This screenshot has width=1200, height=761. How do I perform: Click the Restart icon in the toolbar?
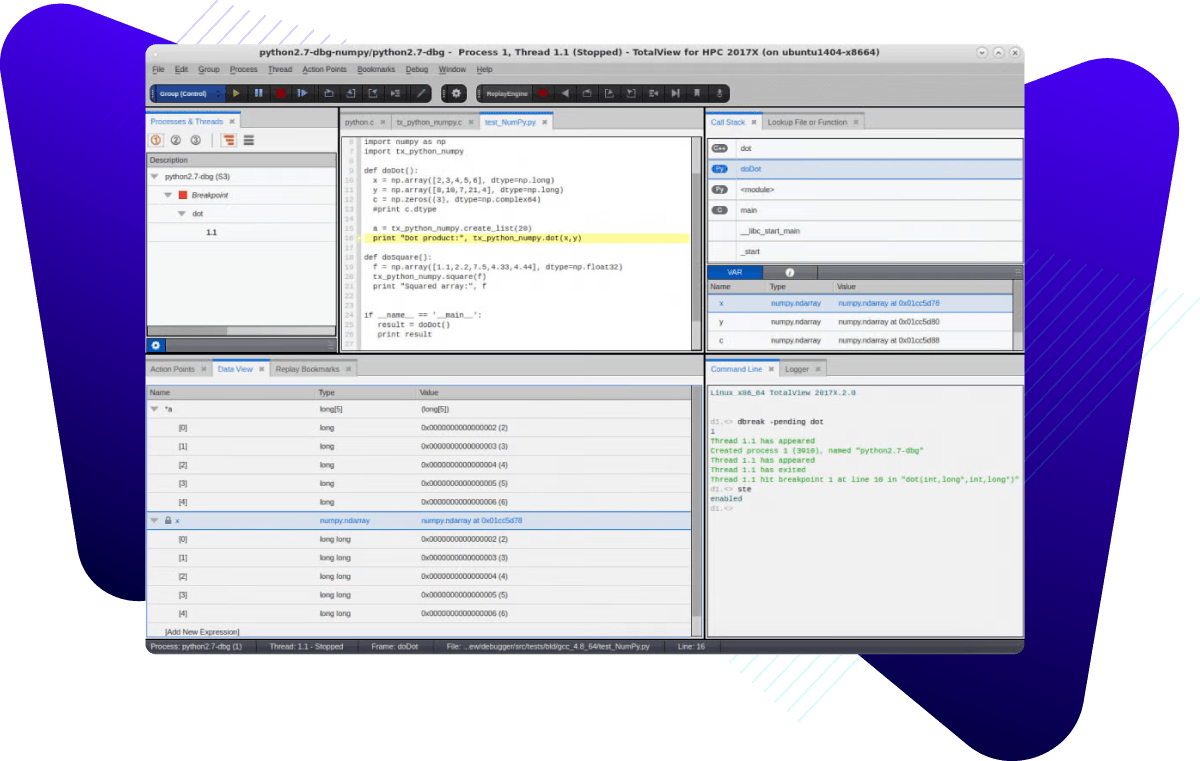(303, 93)
